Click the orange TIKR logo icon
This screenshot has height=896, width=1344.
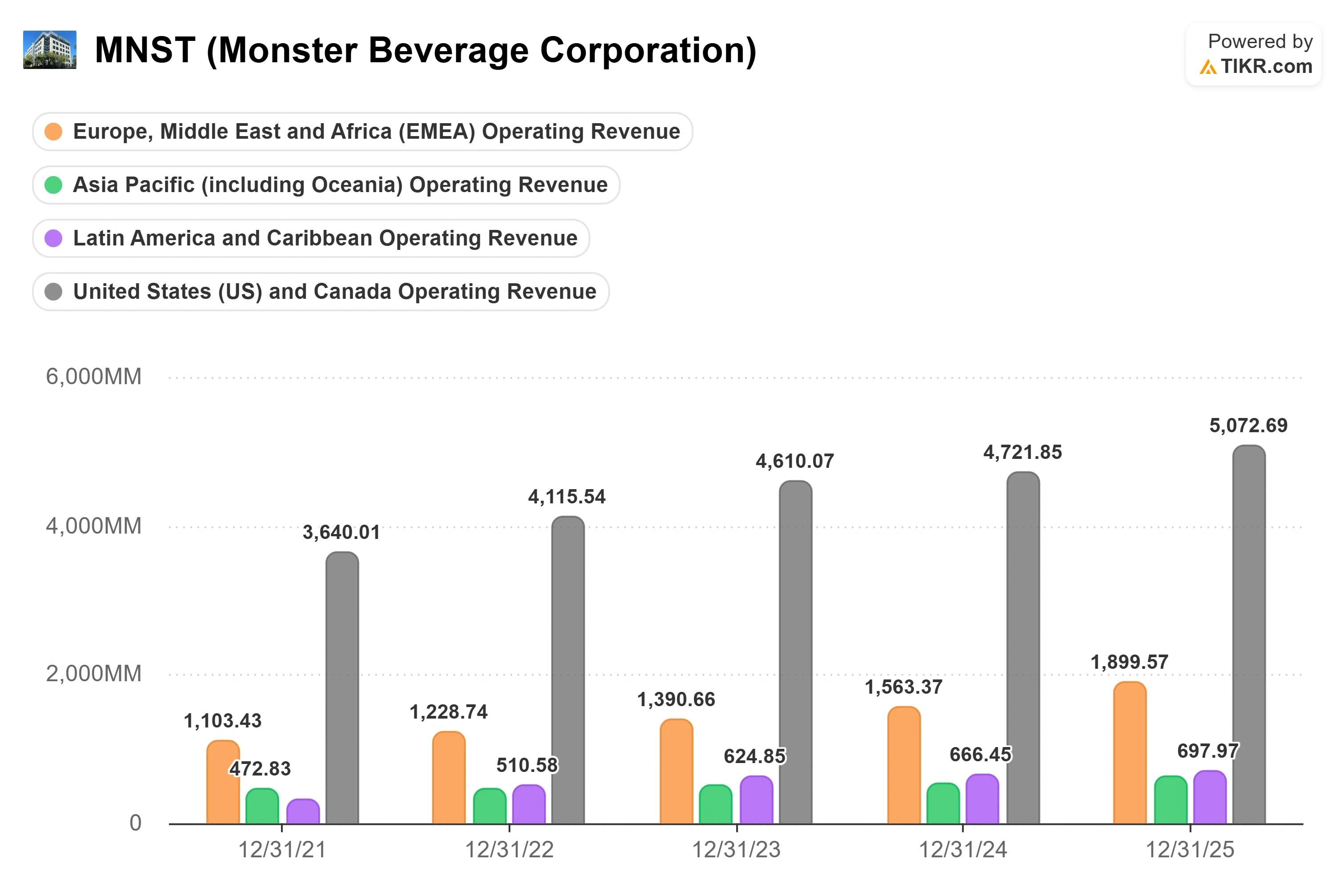pyautogui.click(x=1208, y=68)
